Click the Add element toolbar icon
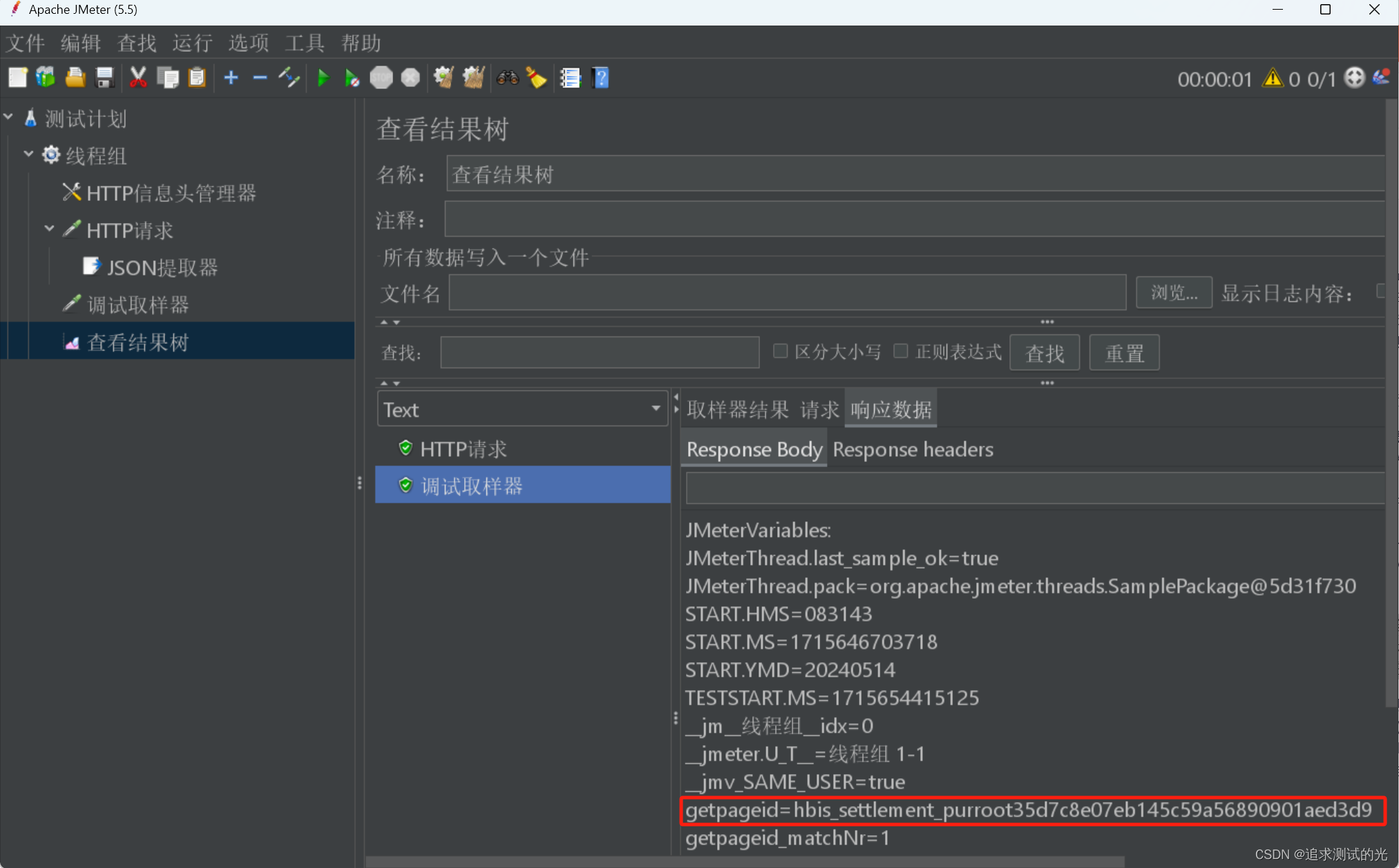Image resolution: width=1399 pixels, height=868 pixels. (x=232, y=78)
